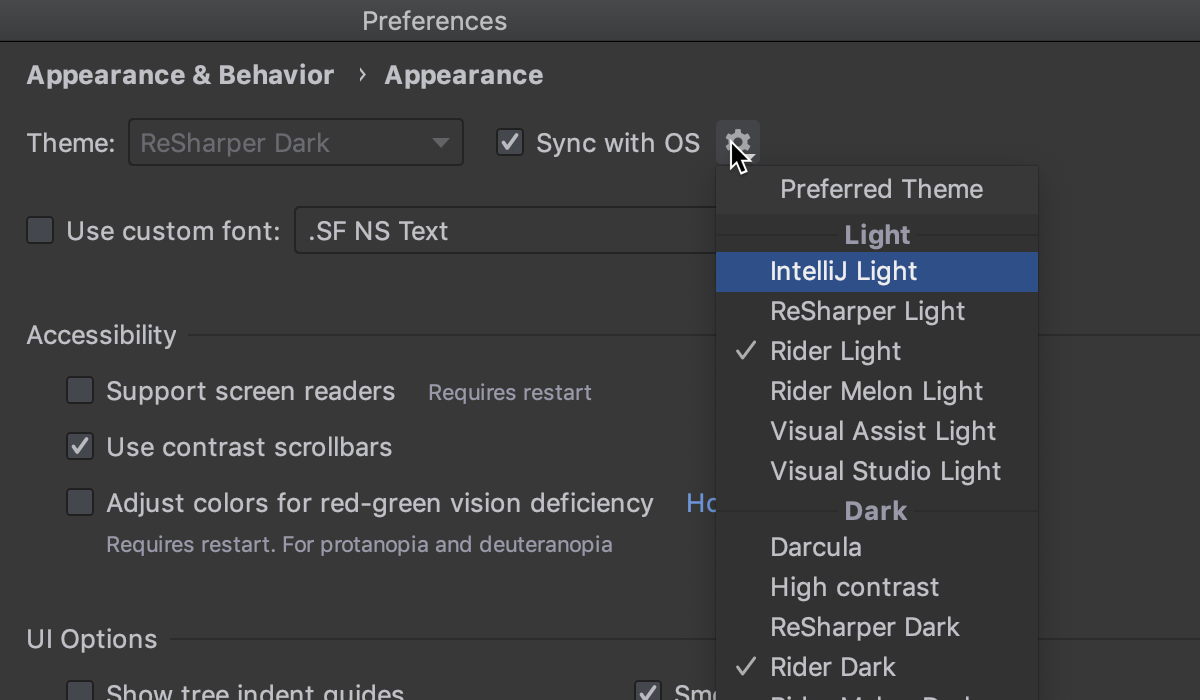The height and width of the screenshot is (700, 1200).
Task: Uncheck Use contrast scrollbars
Action: (x=80, y=446)
